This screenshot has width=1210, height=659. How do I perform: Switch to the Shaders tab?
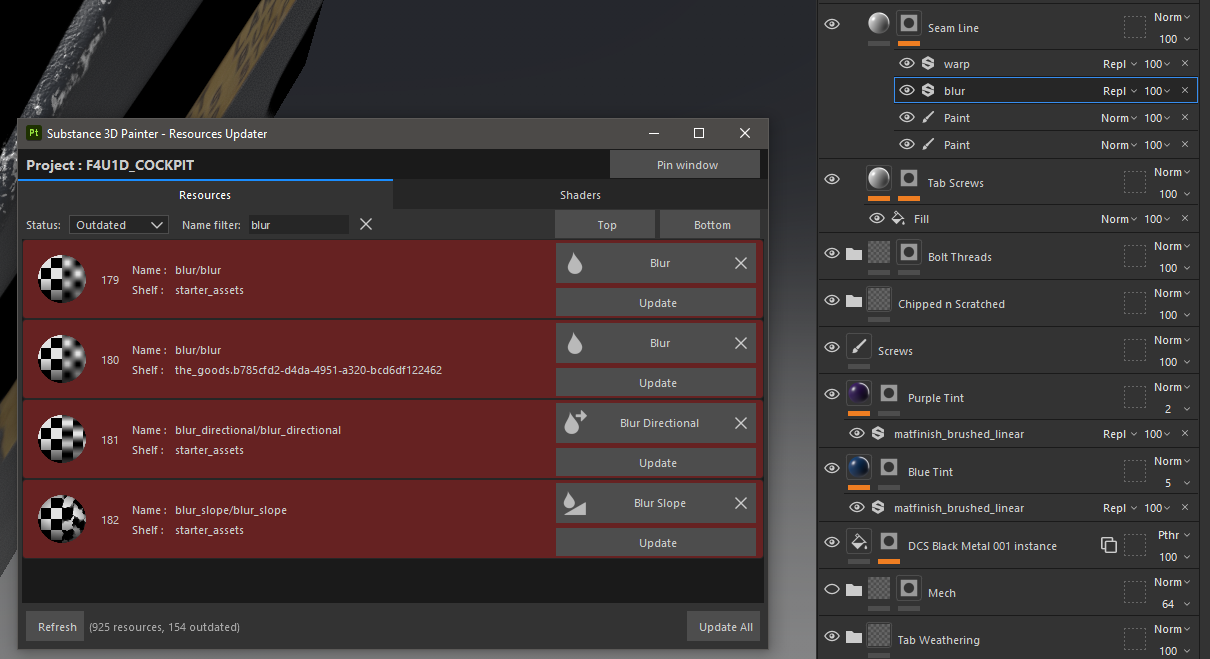click(x=580, y=195)
